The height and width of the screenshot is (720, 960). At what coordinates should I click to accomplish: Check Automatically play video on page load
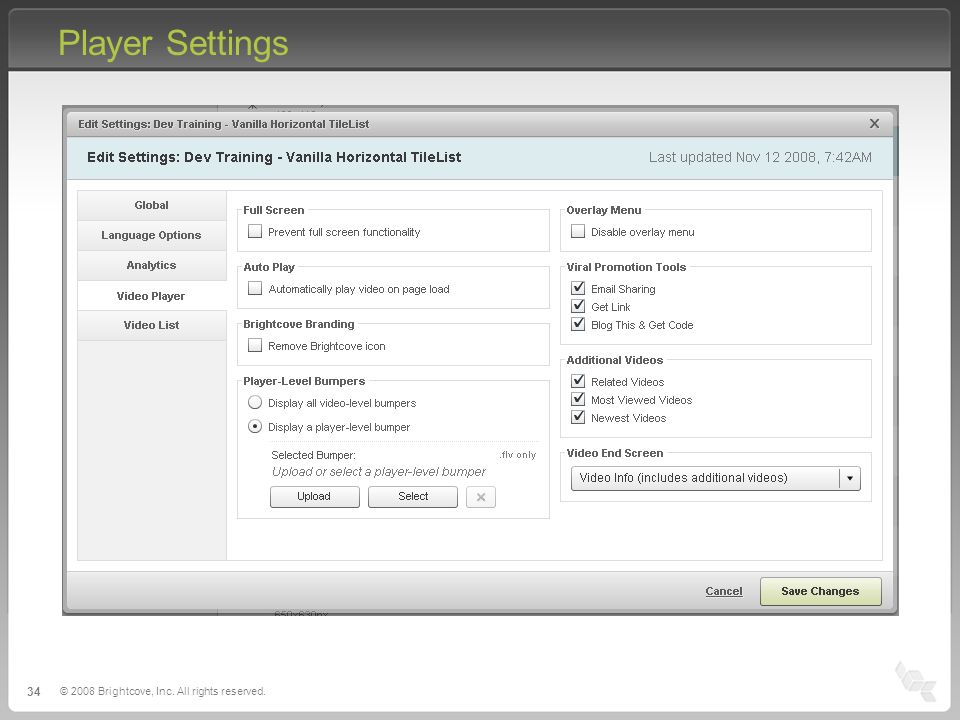click(255, 288)
